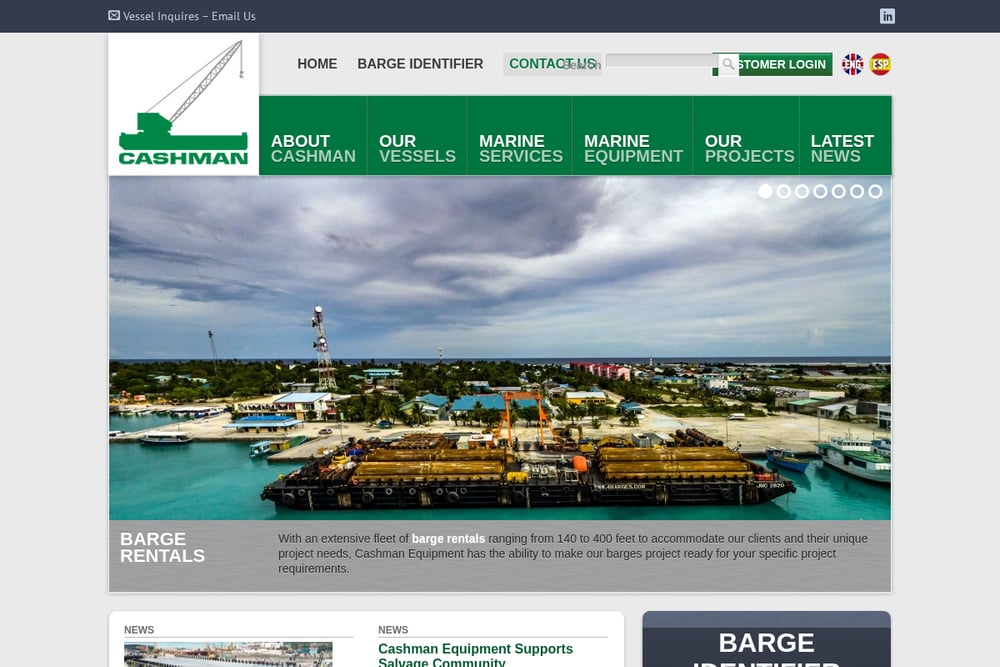Image resolution: width=1000 pixels, height=667 pixels.
Task: Open the Cashman Equipment Supports Salvage Community article
Action: (475, 655)
